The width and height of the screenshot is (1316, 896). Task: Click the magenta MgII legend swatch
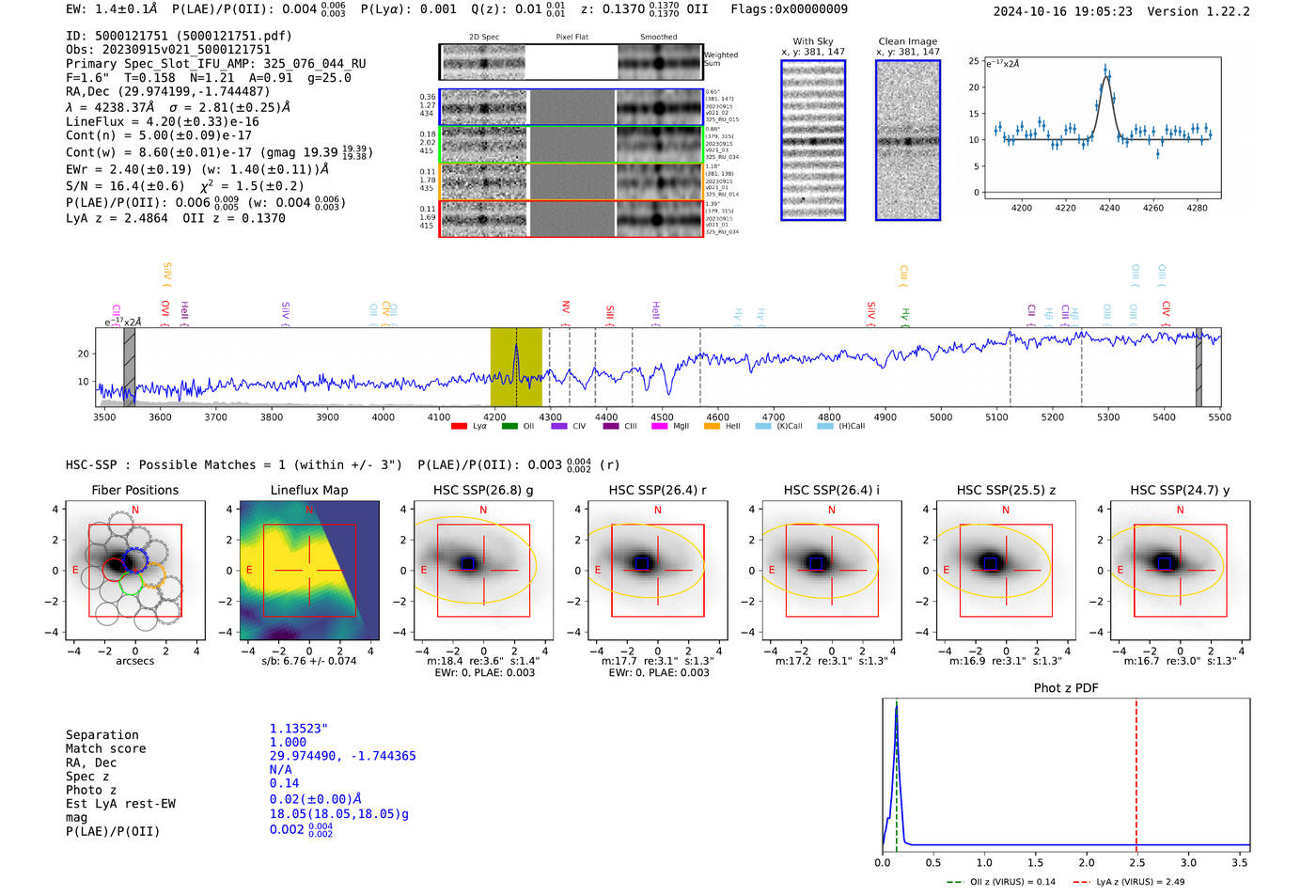pos(660,426)
